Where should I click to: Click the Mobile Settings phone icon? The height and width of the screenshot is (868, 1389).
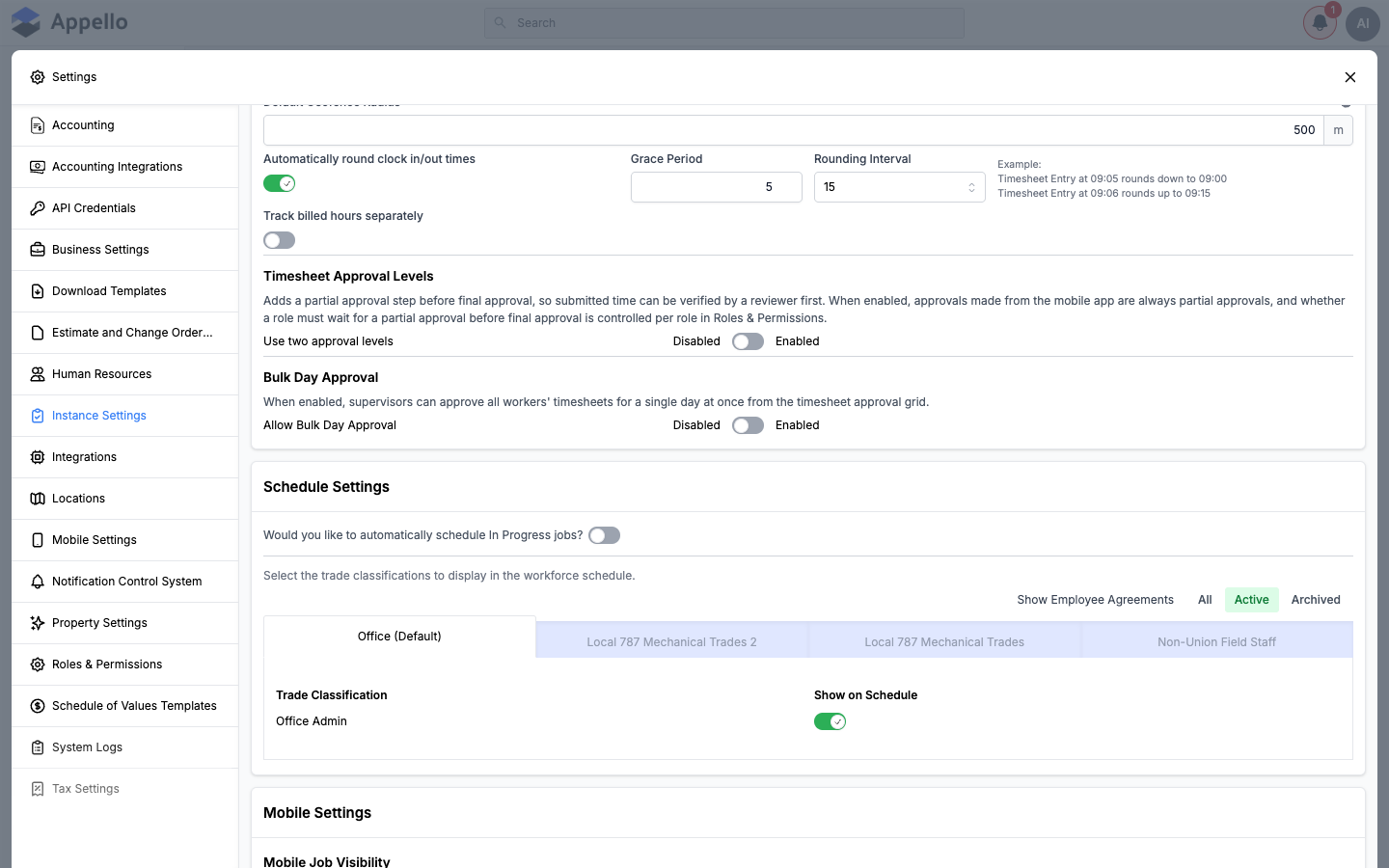click(x=38, y=540)
